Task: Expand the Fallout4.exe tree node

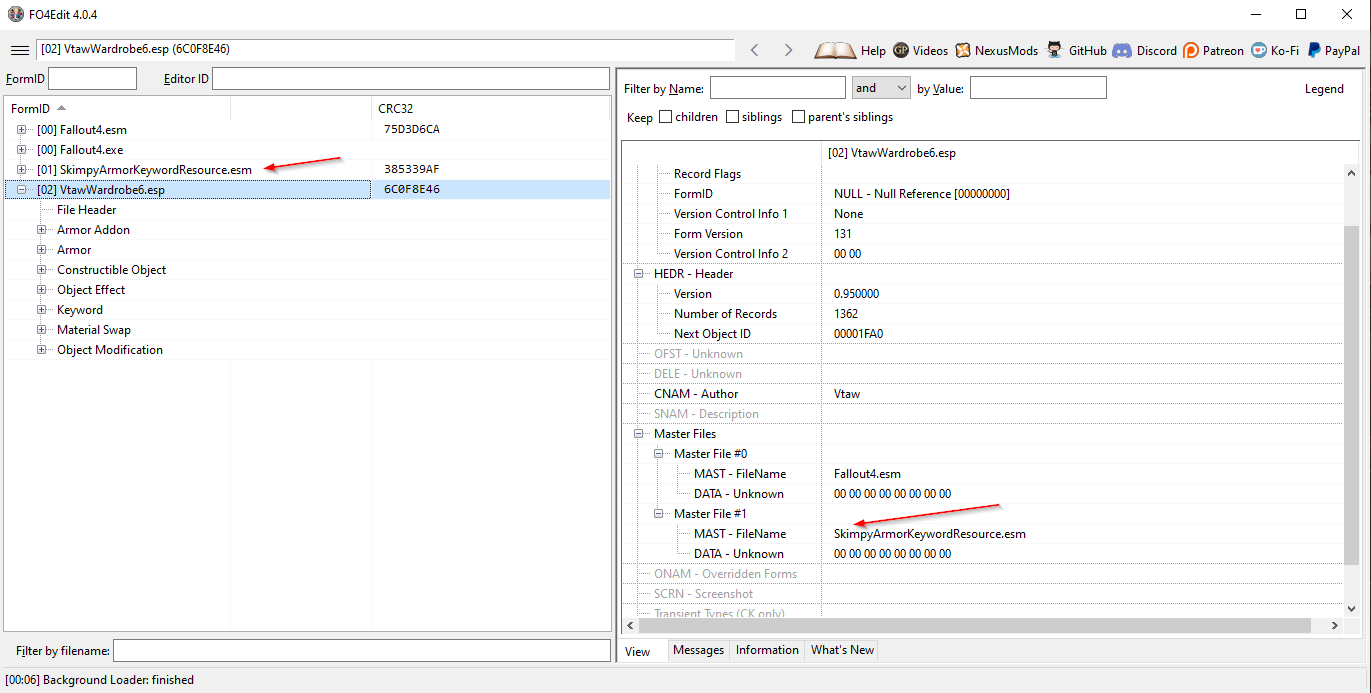Action: [22, 150]
